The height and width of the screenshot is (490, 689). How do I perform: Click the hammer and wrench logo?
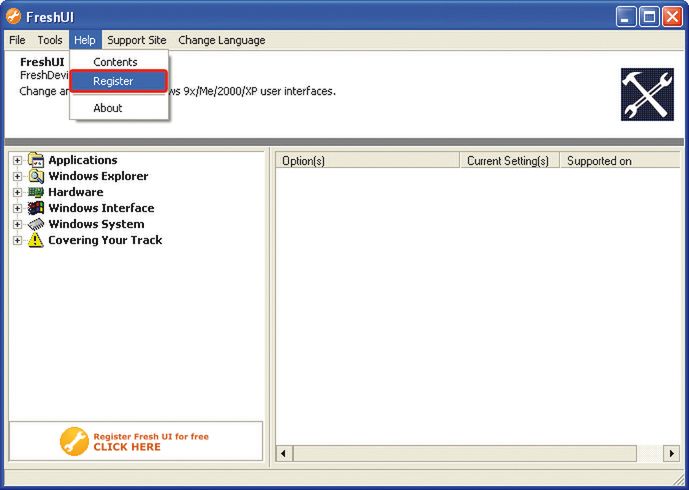point(647,94)
